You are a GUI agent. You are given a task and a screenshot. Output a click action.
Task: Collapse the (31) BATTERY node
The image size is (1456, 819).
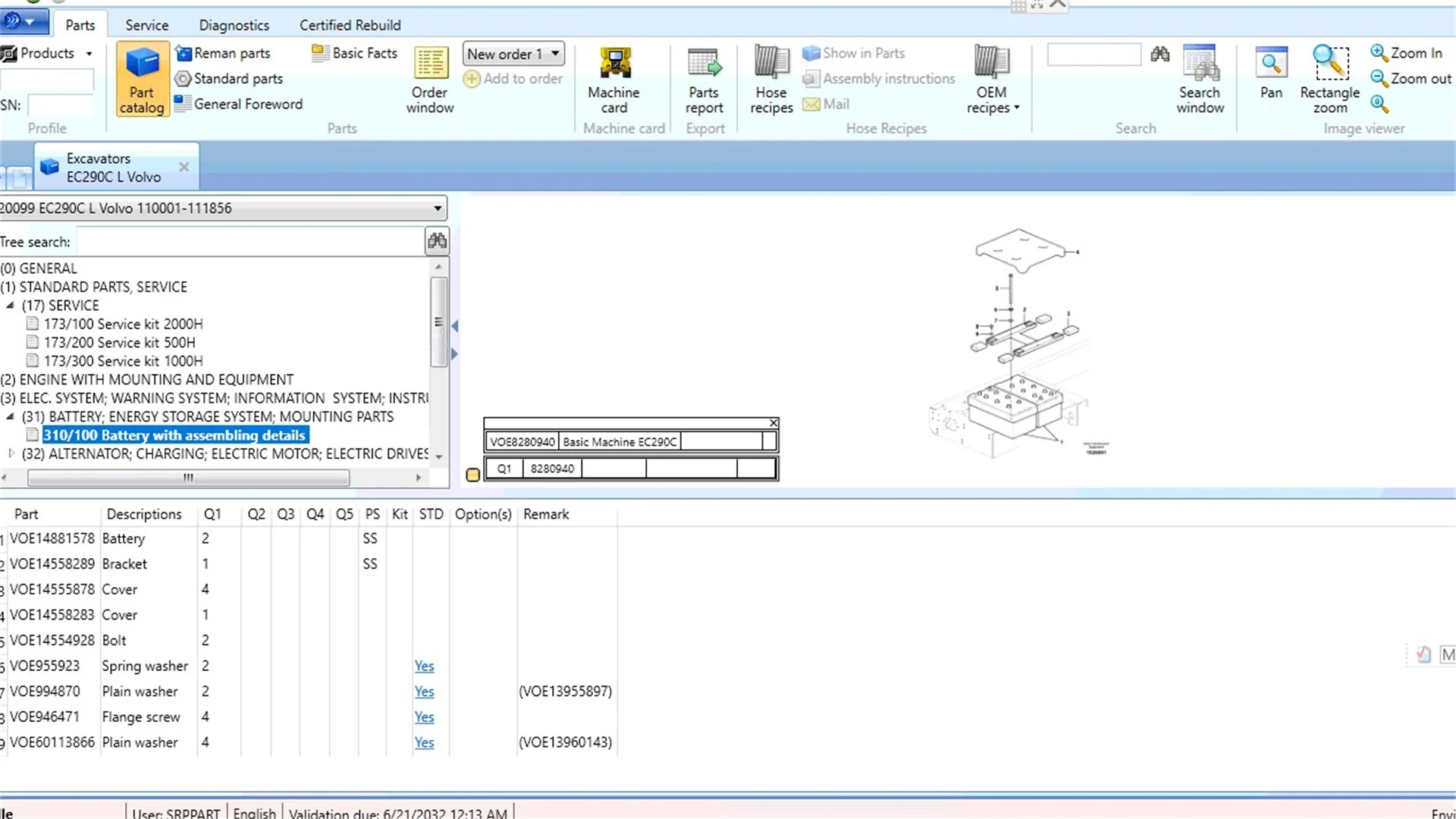coord(11,417)
